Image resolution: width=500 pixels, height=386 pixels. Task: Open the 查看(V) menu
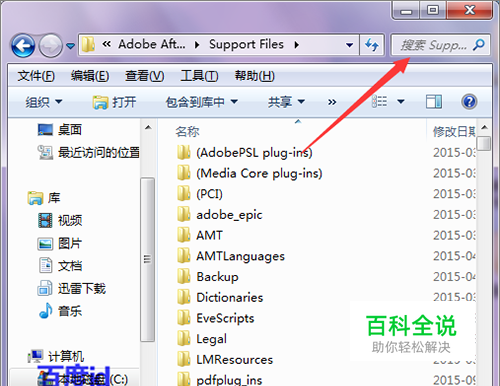tap(144, 76)
